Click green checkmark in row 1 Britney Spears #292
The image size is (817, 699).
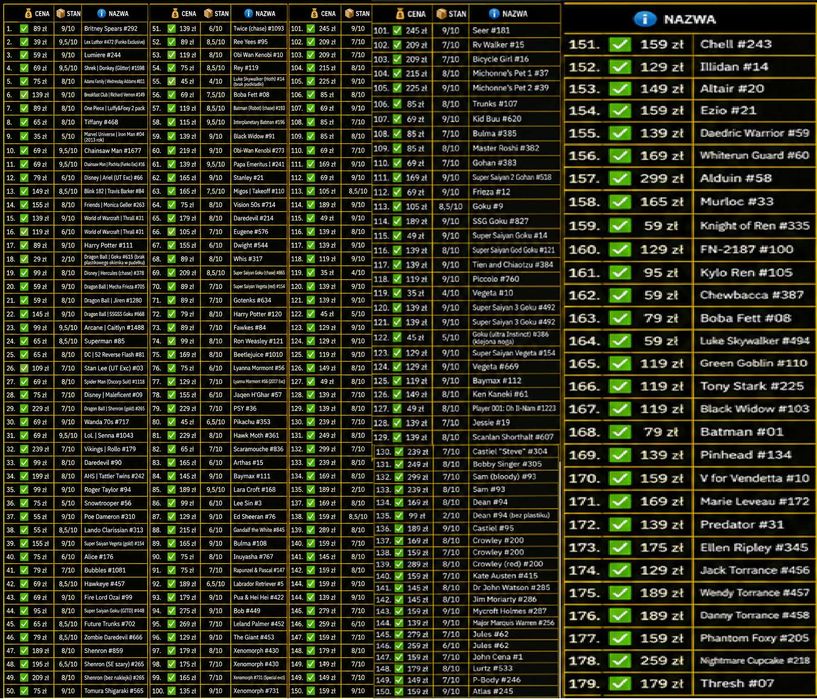tap(24, 29)
